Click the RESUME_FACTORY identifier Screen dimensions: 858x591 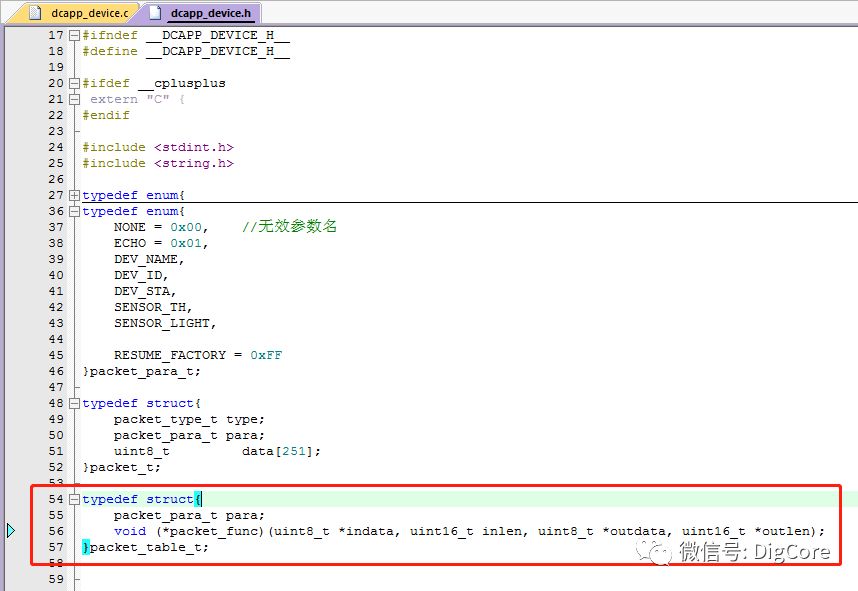tap(170, 355)
